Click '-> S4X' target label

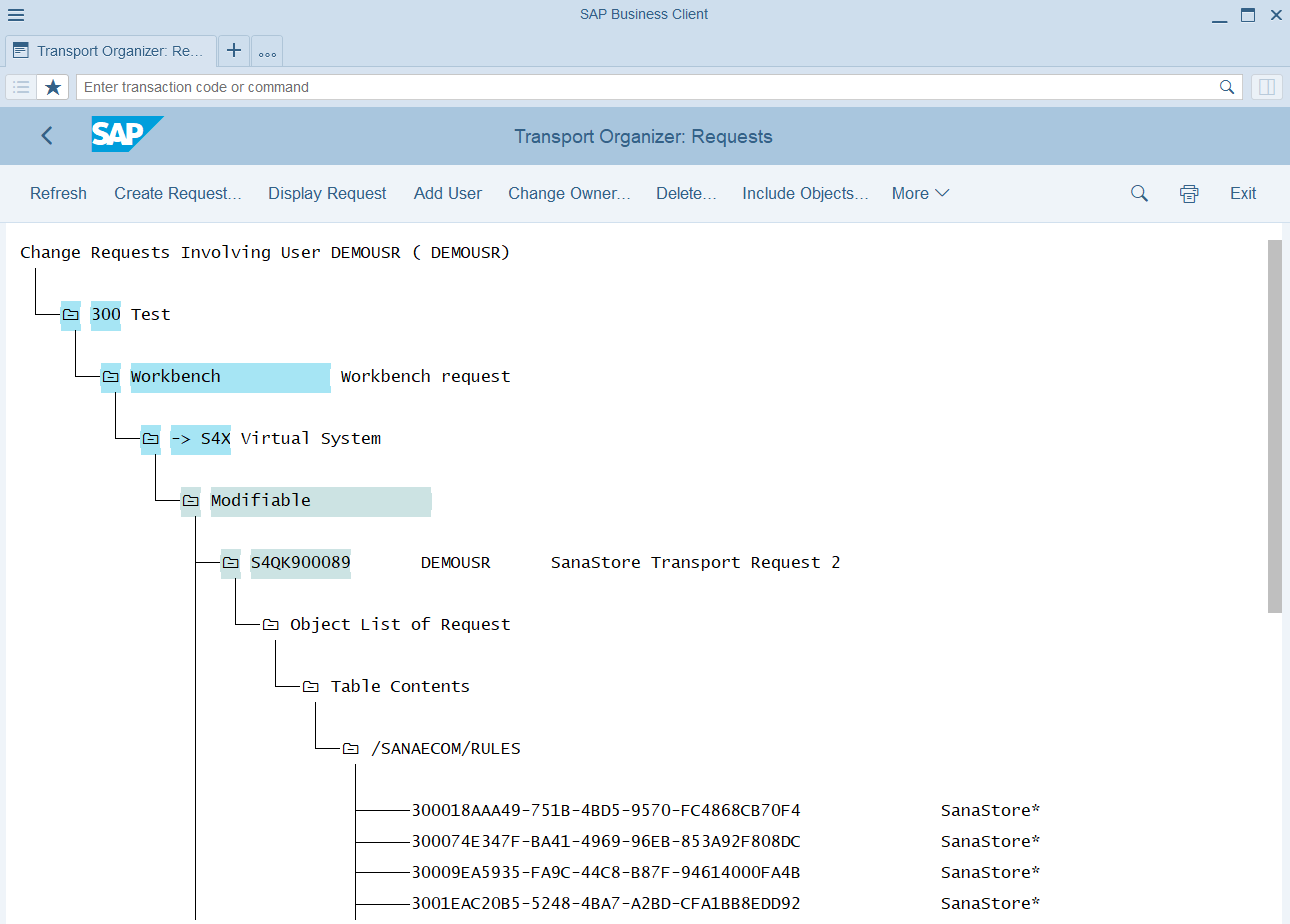coord(201,439)
